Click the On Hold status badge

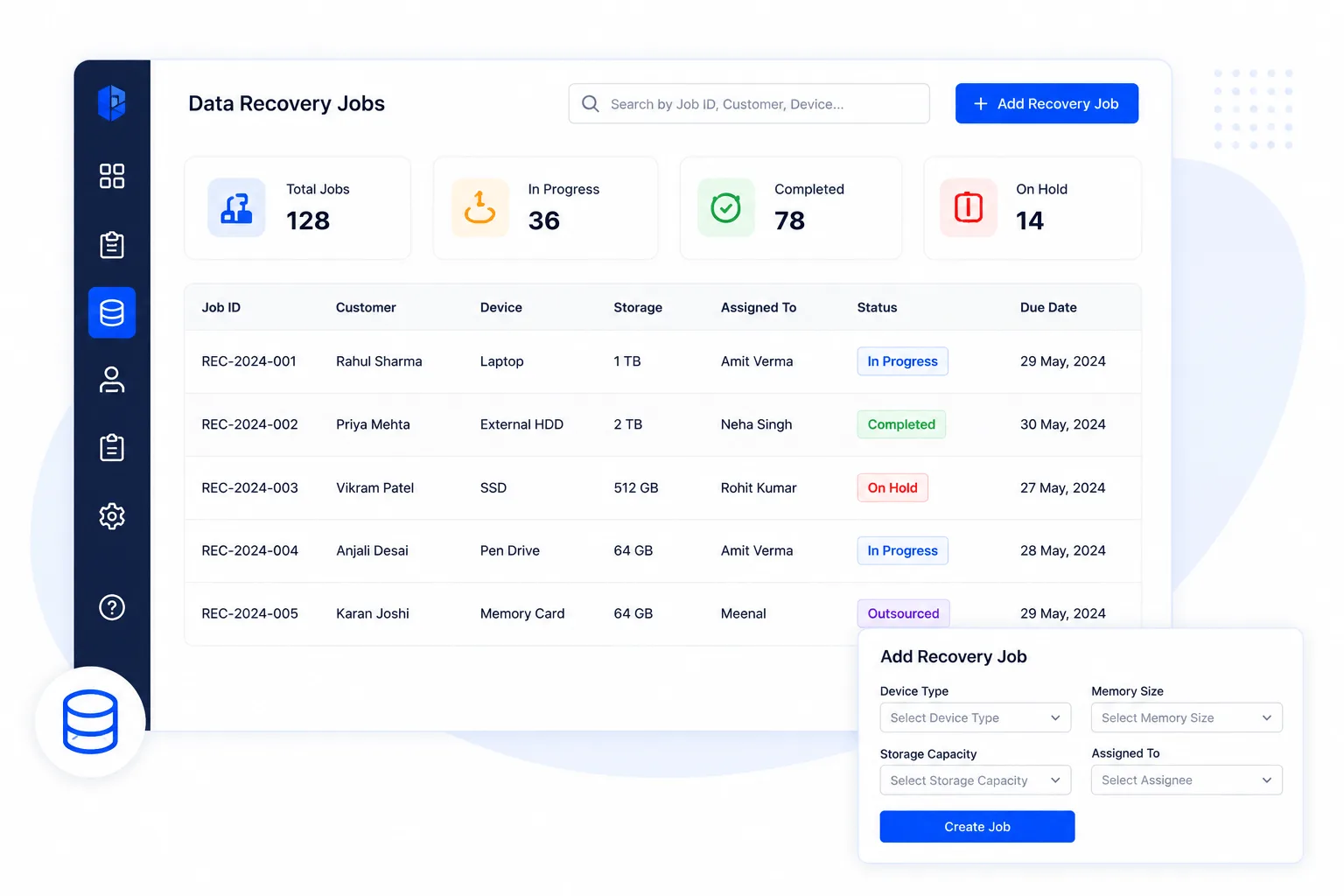(892, 487)
